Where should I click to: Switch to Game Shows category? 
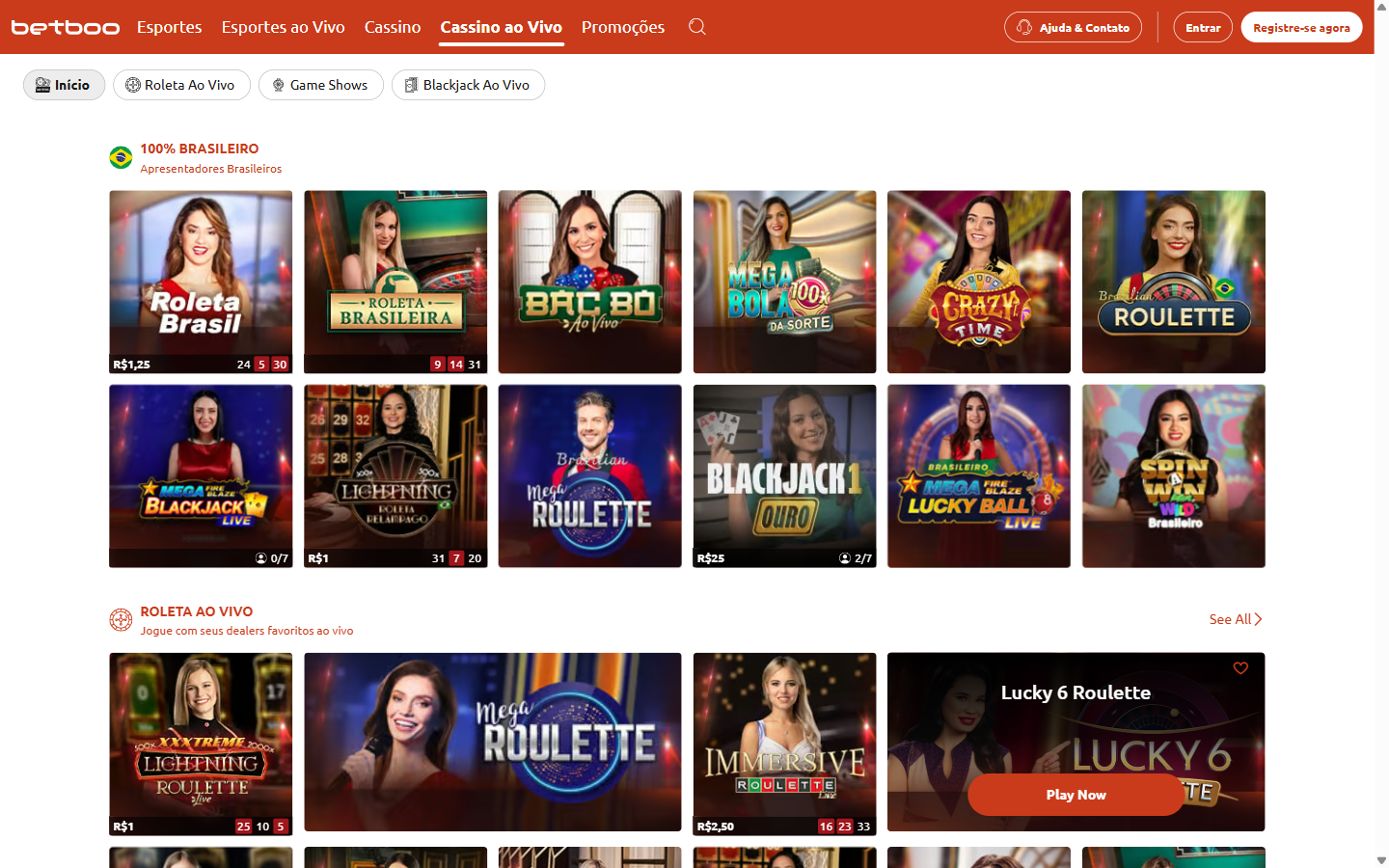tap(320, 85)
